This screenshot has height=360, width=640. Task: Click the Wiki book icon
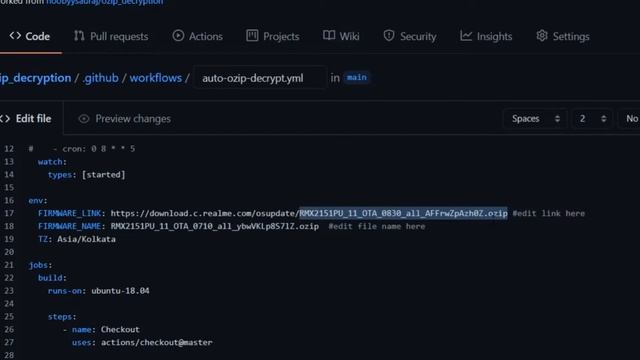[329, 36]
